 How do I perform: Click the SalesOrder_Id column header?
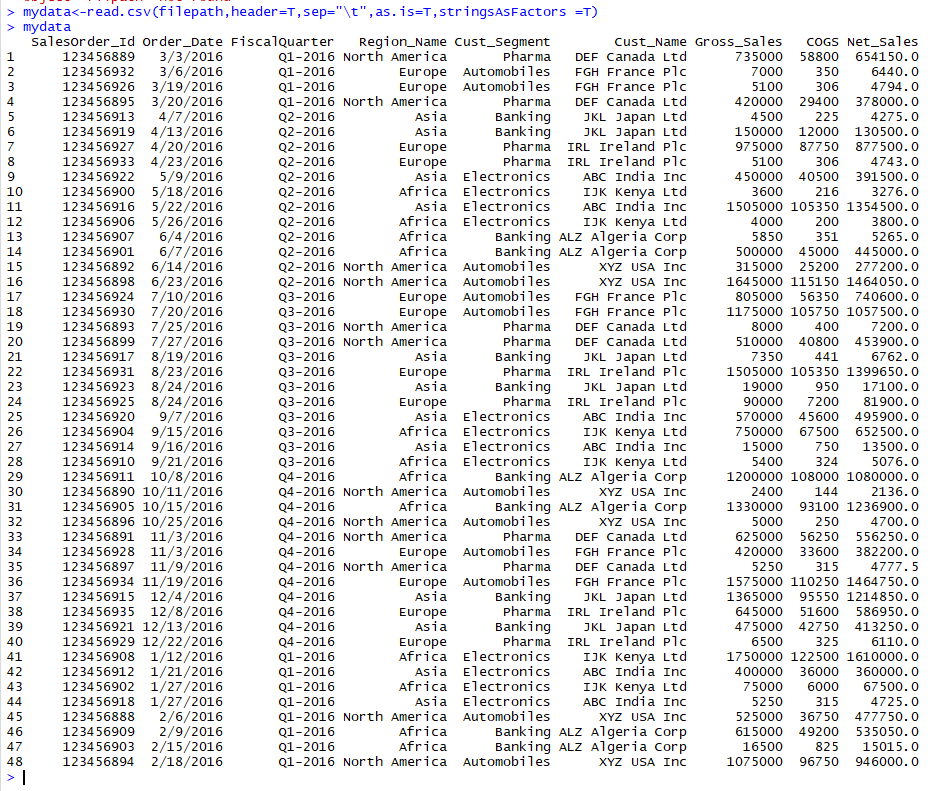point(85,41)
